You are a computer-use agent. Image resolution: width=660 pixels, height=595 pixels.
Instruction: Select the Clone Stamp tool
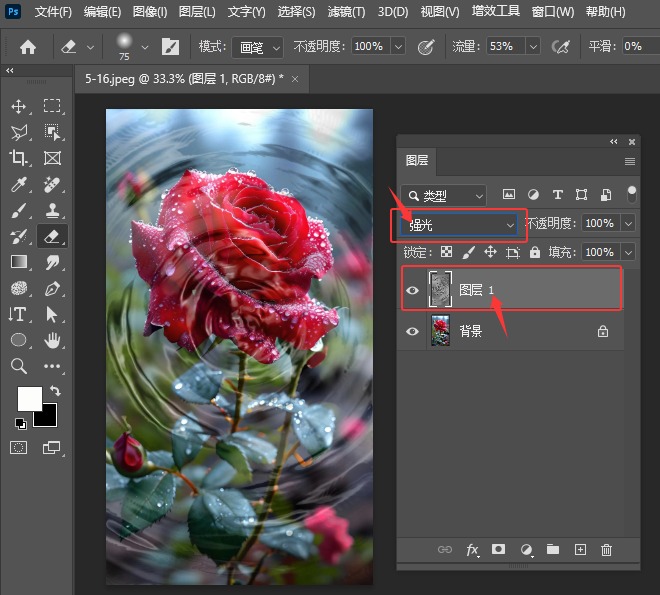coord(52,210)
